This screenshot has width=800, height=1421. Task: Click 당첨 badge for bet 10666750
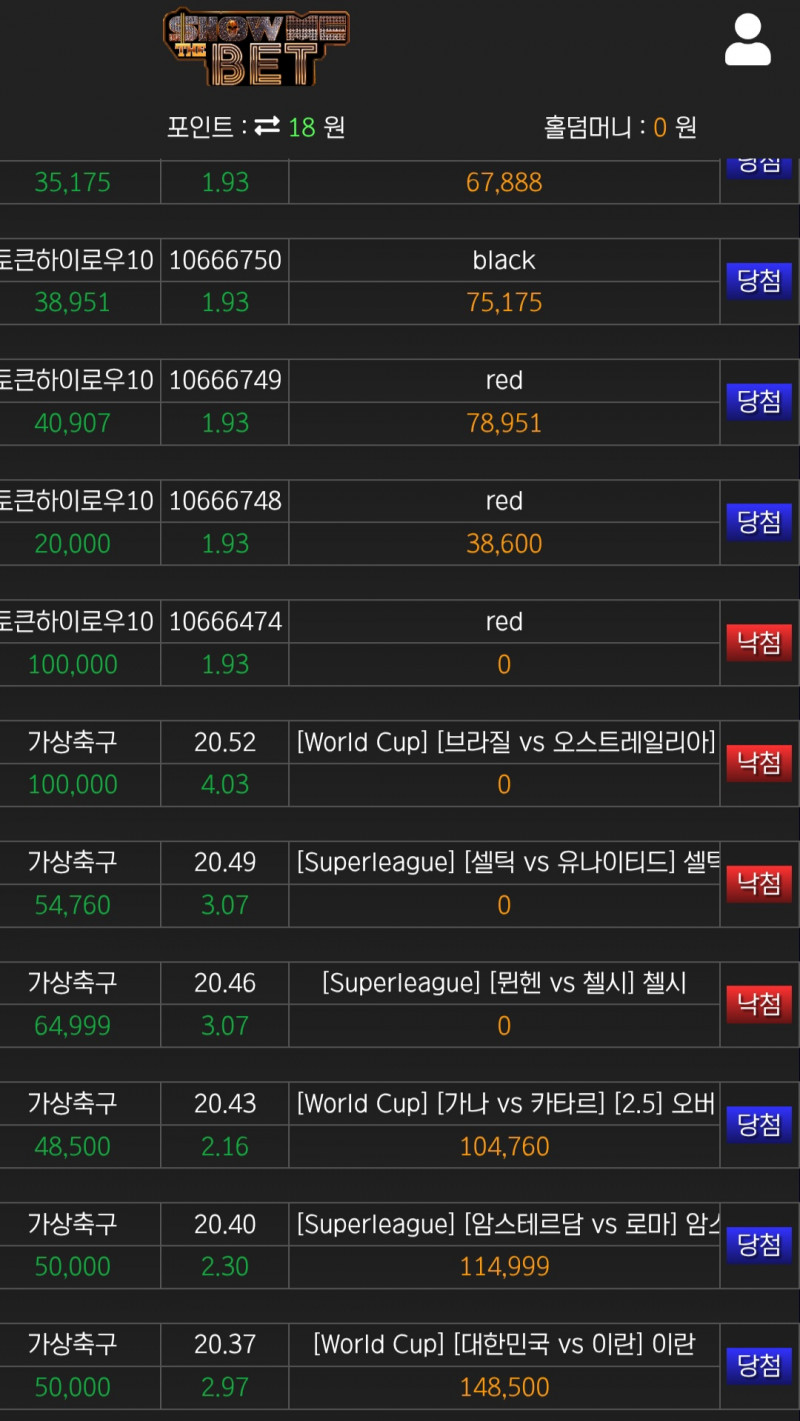[759, 281]
